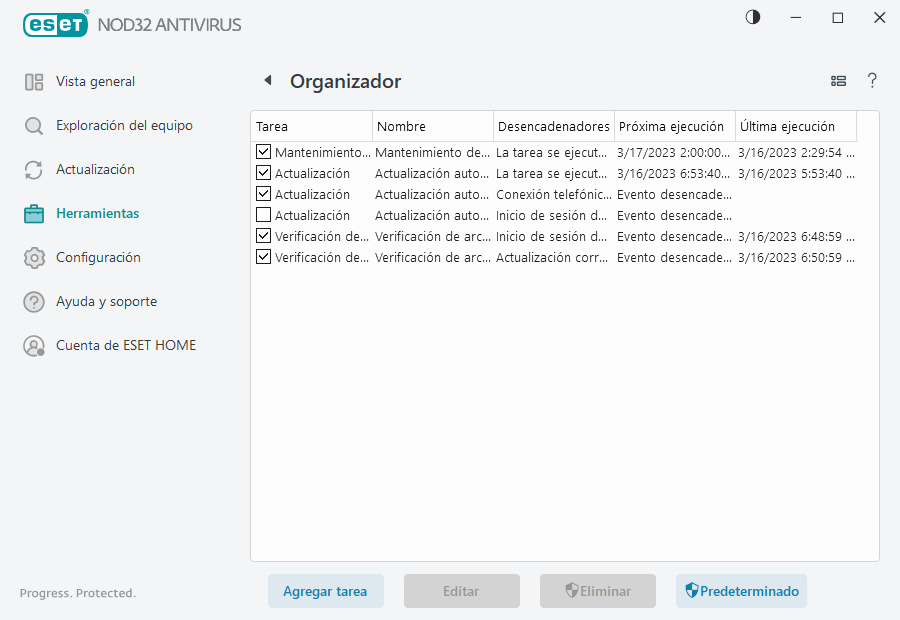Enable the unchecked Actualización task
Image resolution: width=900 pixels, height=620 pixels.
click(x=263, y=215)
